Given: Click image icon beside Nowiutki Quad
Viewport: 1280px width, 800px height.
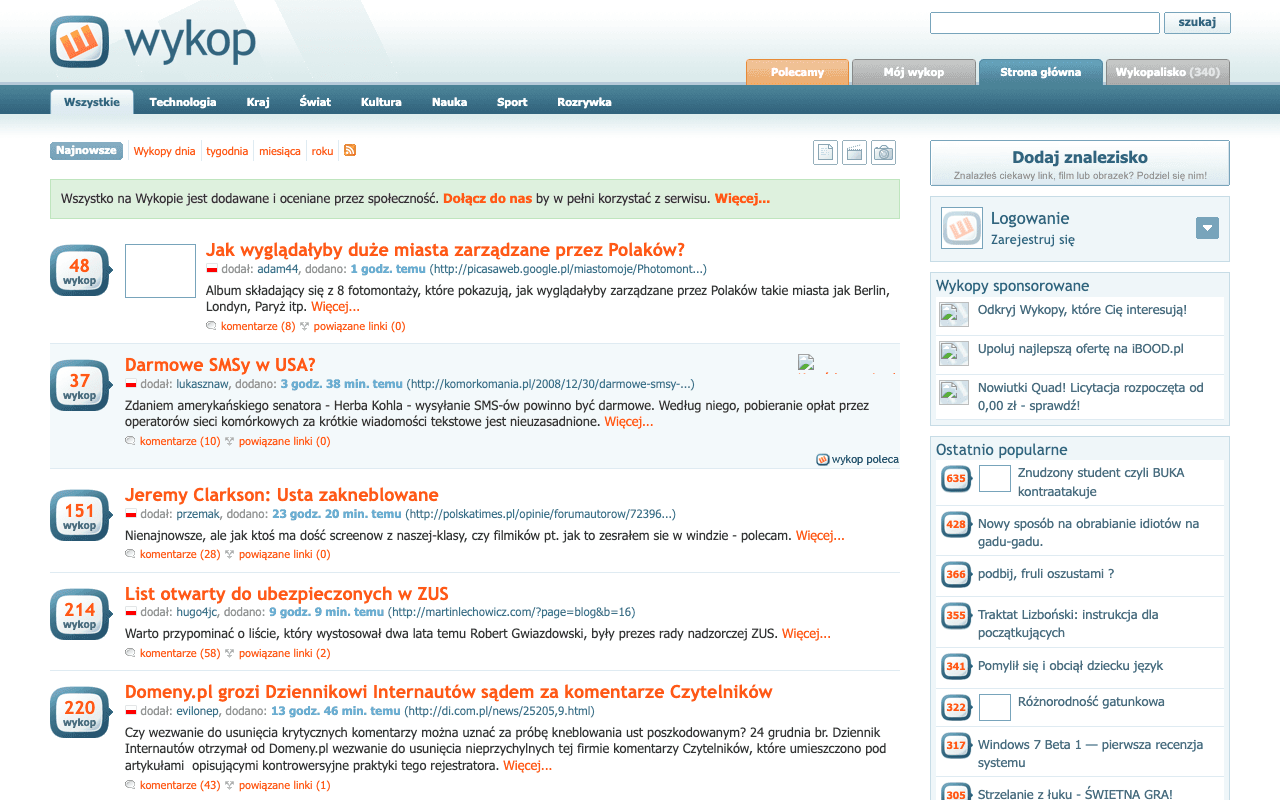Looking at the screenshot, I should 954,392.
